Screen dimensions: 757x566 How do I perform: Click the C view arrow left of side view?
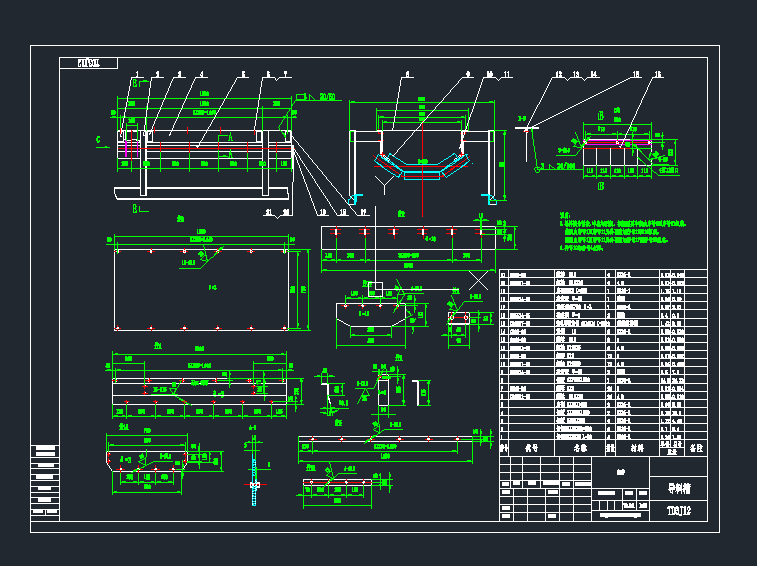(98, 142)
